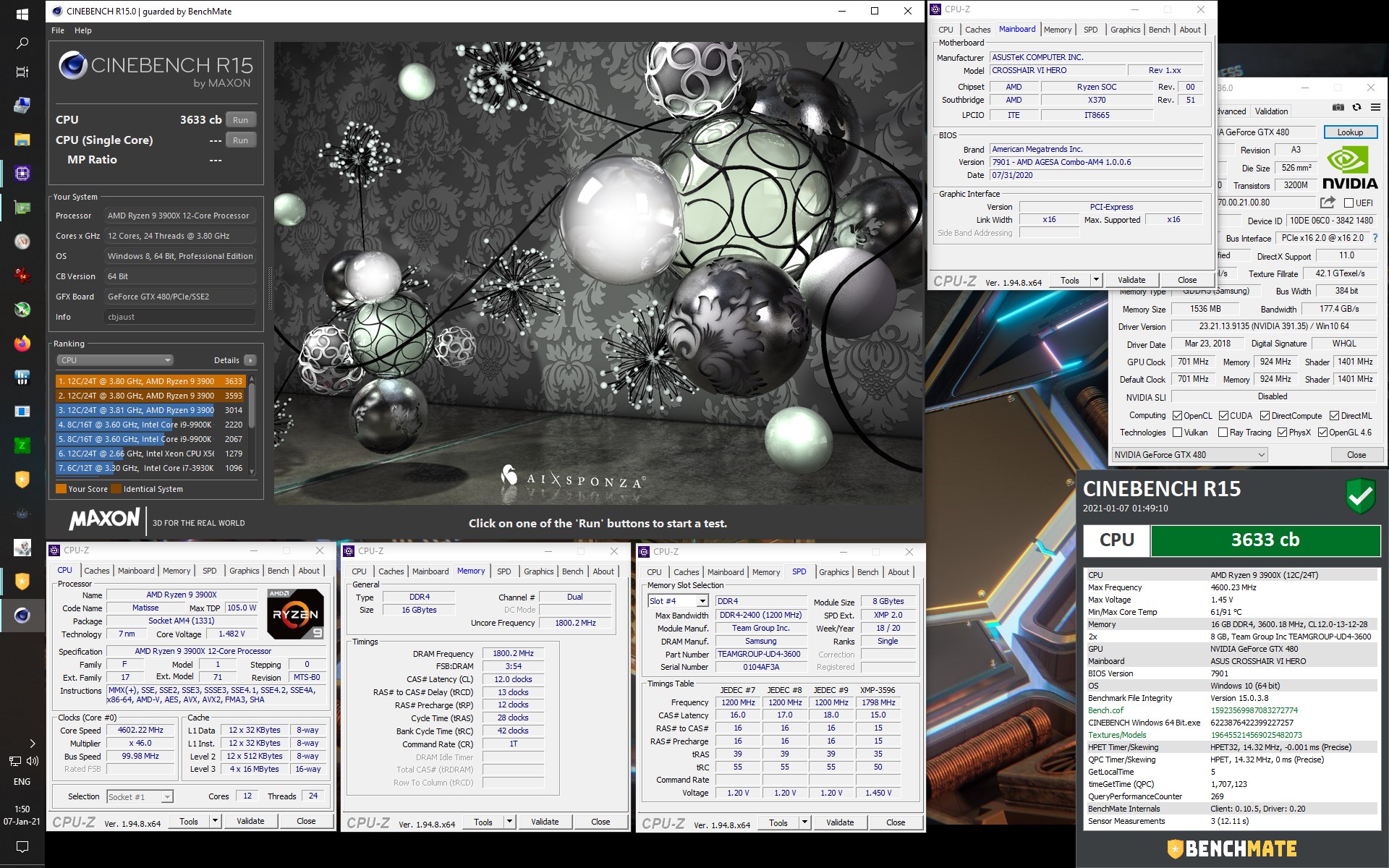Toggle the OpenCL checkbox in GPU-Z
Image resolution: width=1389 pixels, height=868 pixels.
[x=1177, y=416]
